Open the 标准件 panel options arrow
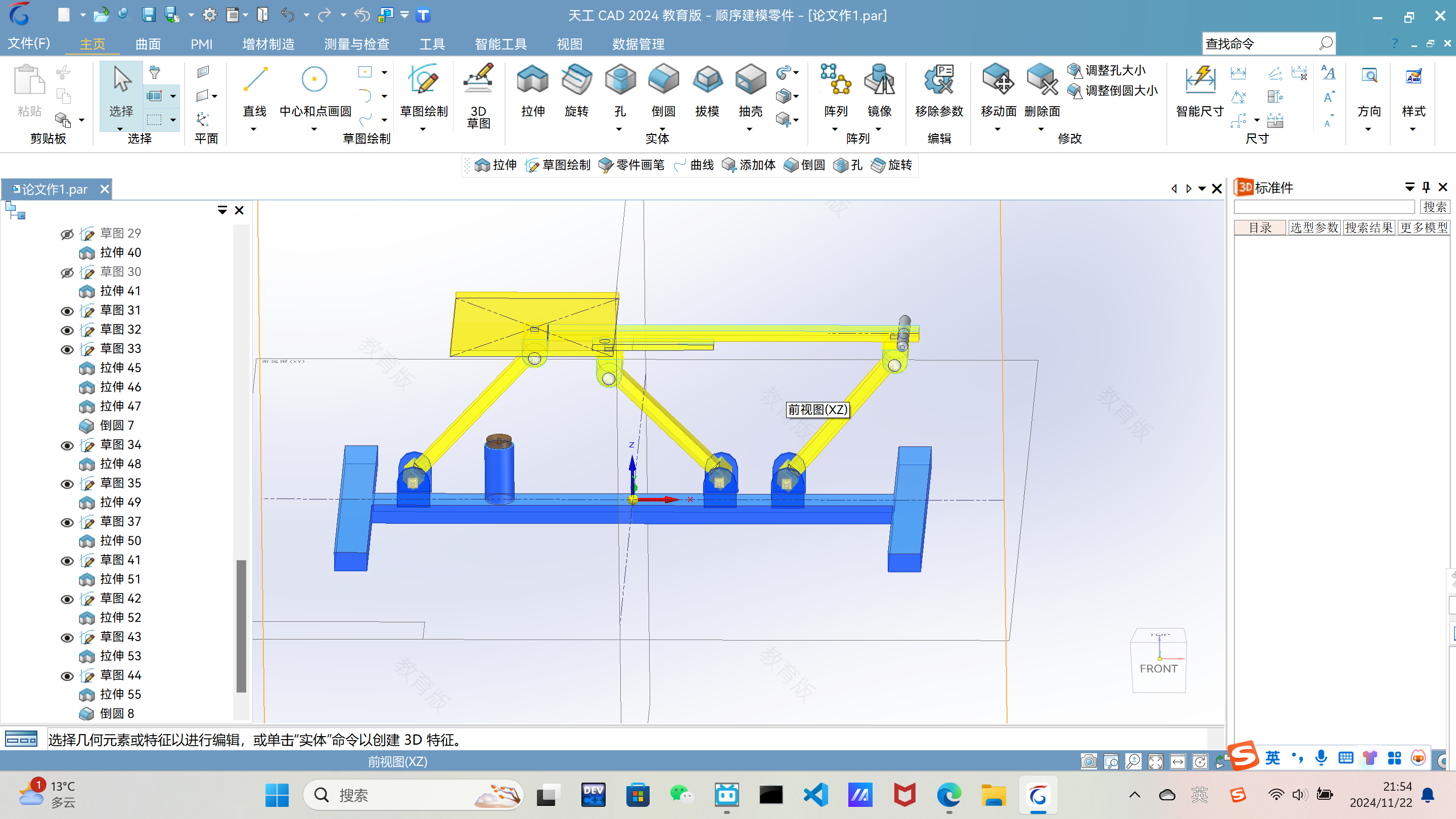The width and height of the screenshot is (1456, 819). point(1409,187)
